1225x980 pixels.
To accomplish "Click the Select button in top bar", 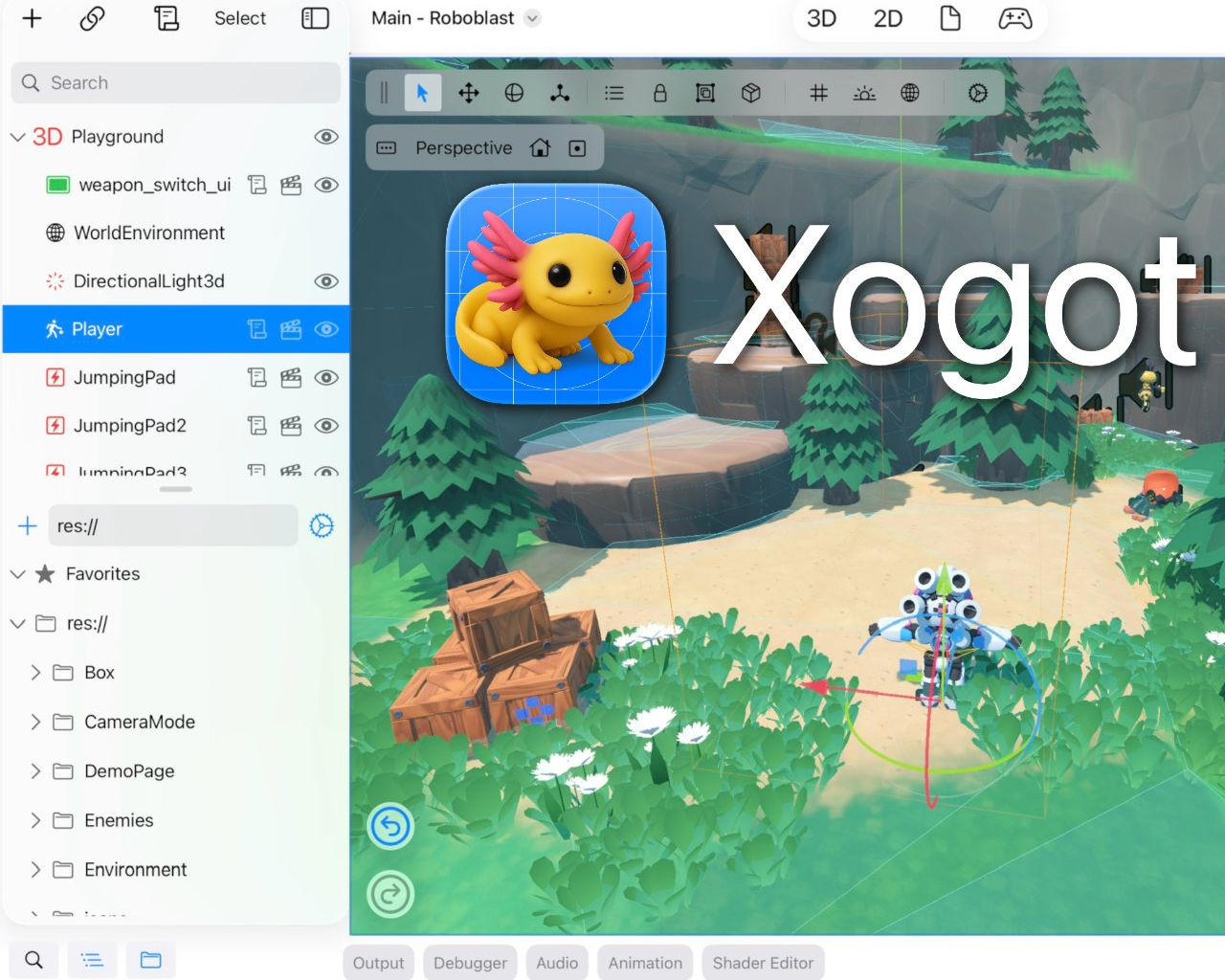I will pos(239,18).
